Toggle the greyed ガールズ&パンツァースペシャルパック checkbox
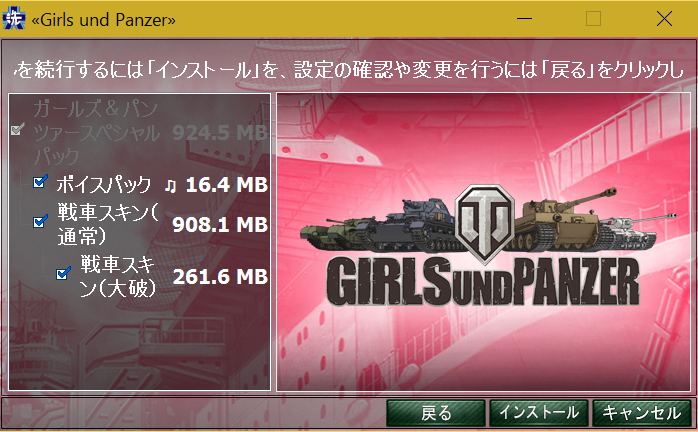Viewport: 698px width, 432px height. [x=17, y=130]
